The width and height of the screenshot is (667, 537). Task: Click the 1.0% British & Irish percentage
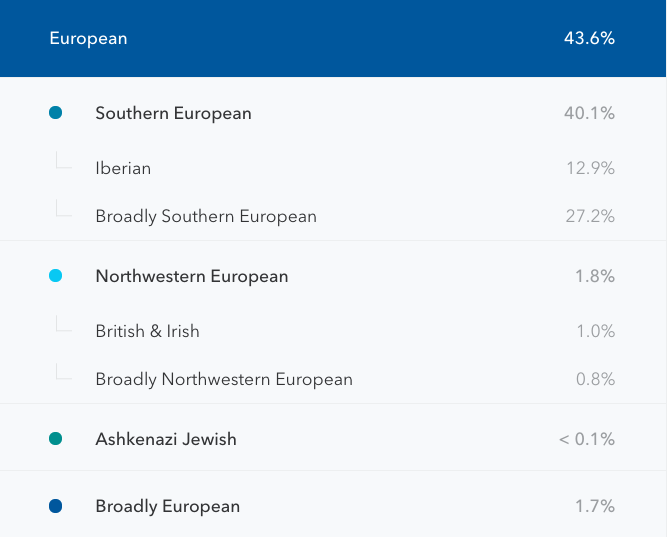coord(595,331)
